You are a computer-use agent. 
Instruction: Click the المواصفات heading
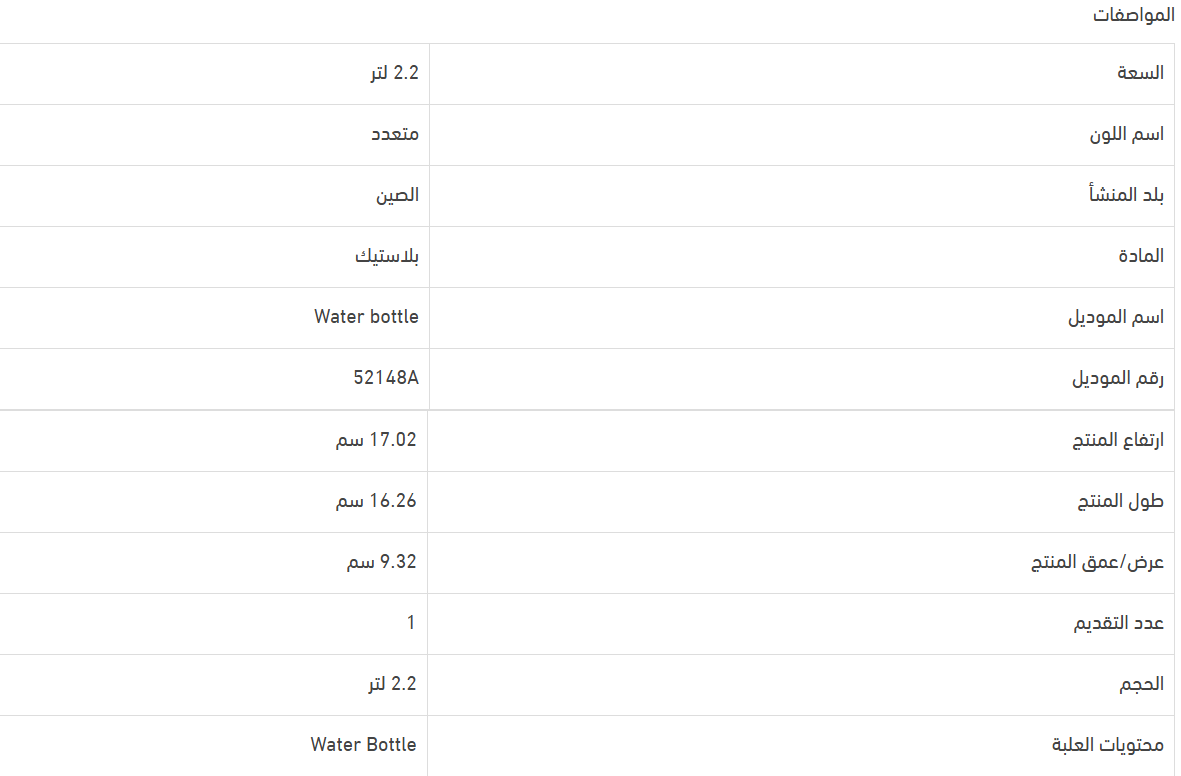[x=1133, y=15]
